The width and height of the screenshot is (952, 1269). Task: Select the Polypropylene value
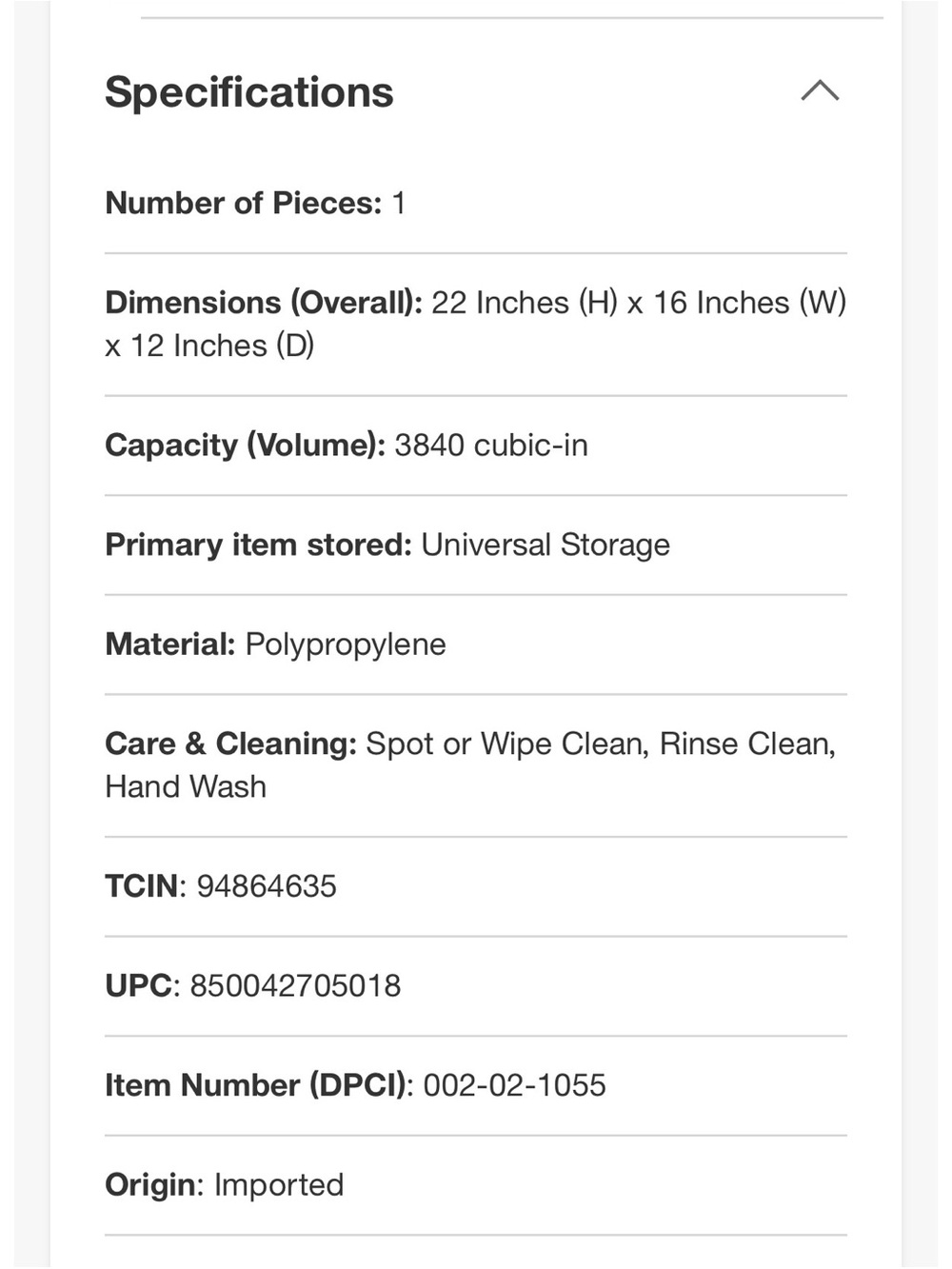coord(346,644)
